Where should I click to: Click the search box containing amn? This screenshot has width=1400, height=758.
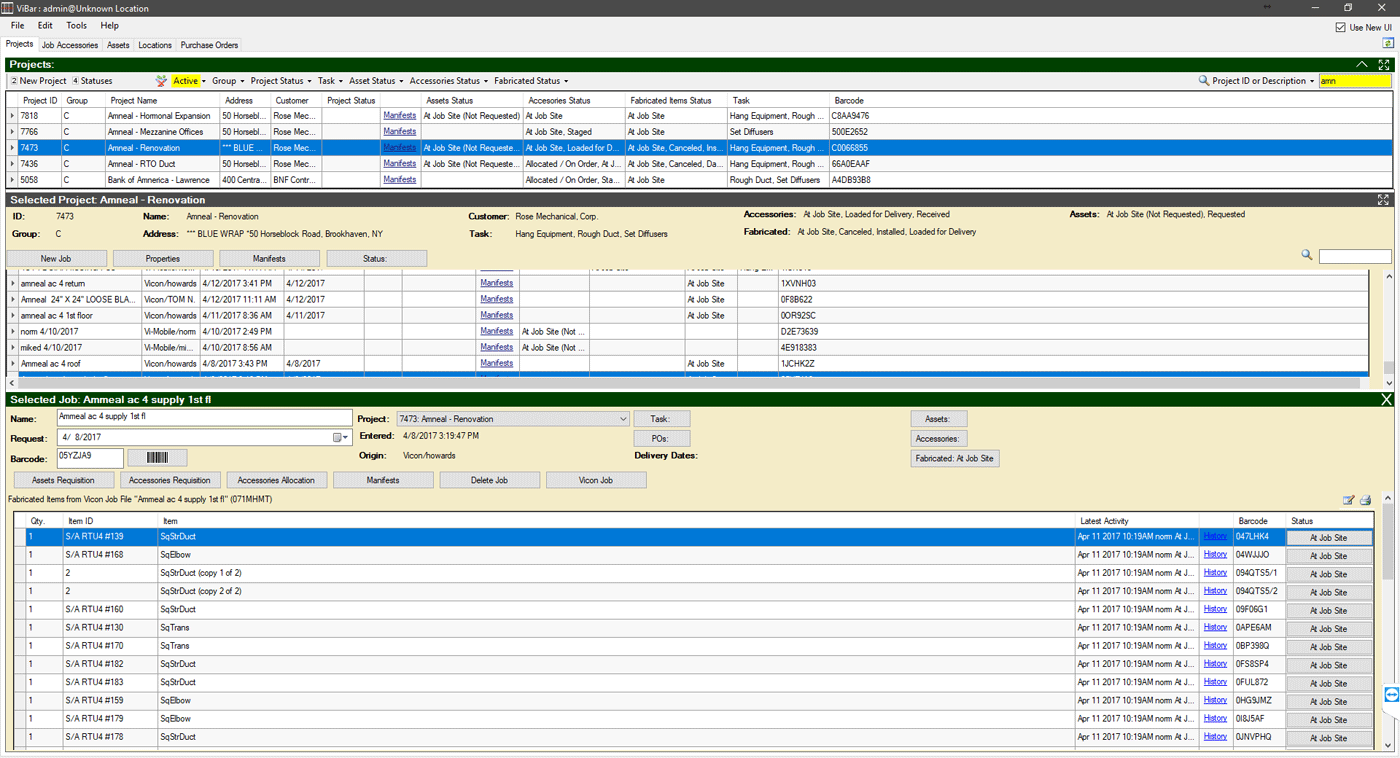tap(1355, 81)
